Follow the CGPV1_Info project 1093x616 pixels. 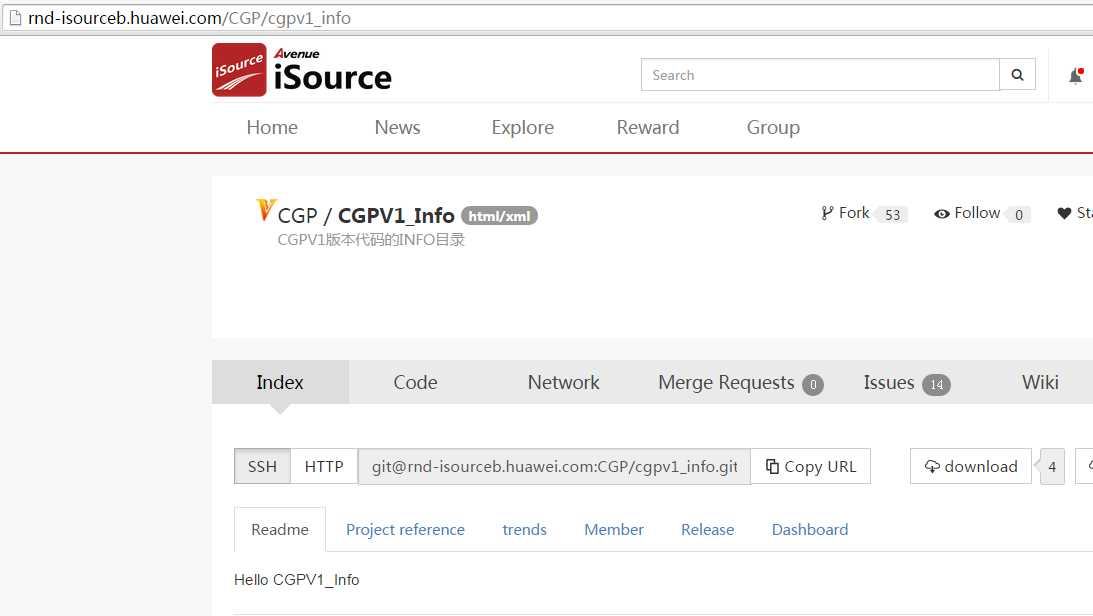click(x=967, y=213)
